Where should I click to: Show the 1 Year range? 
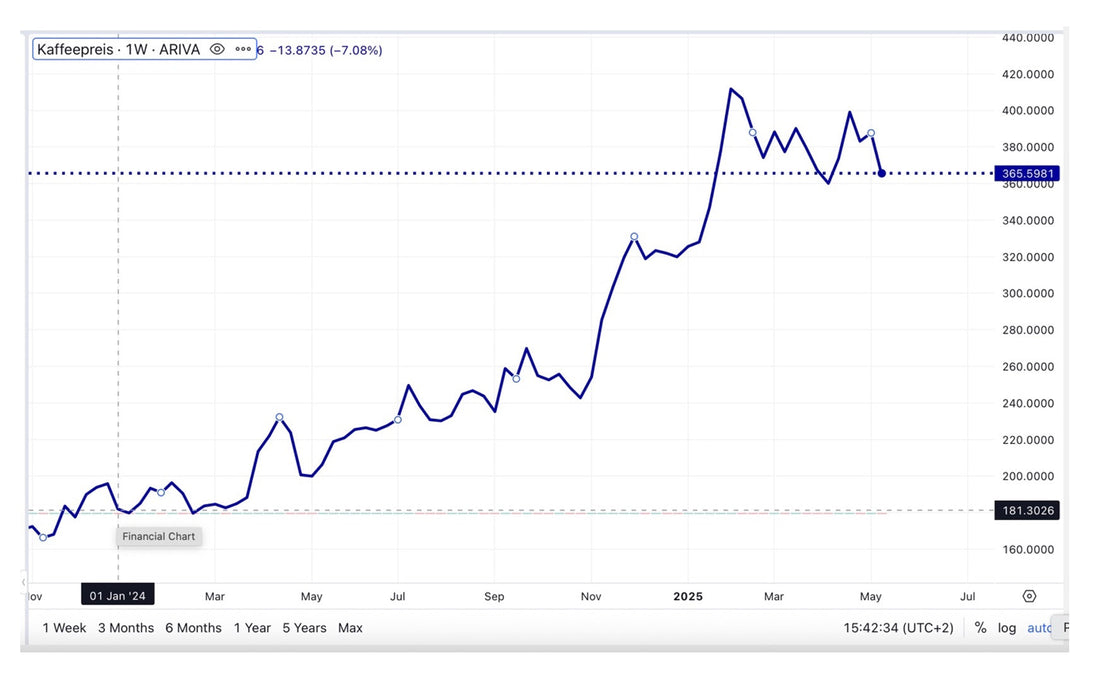252,628
